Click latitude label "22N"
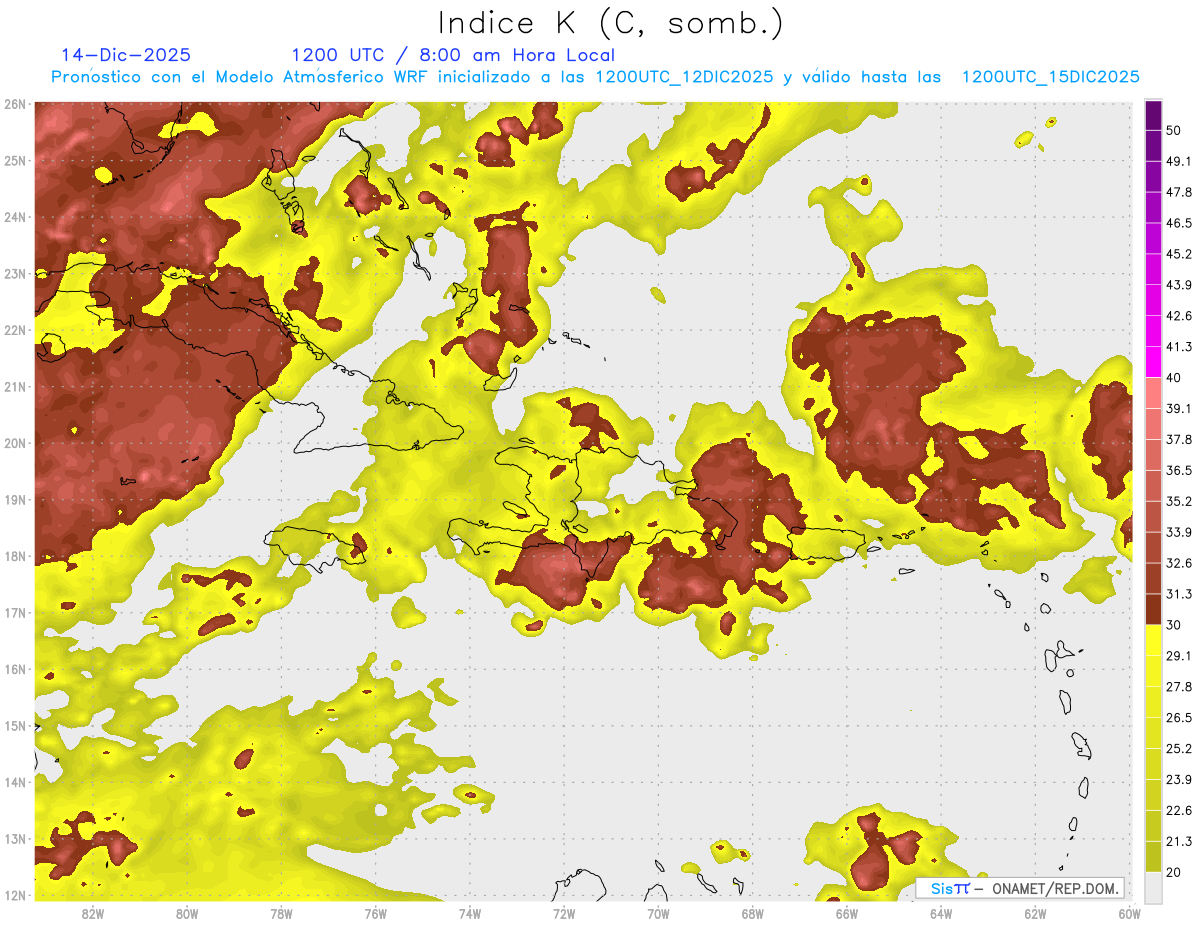 click(15, 330)
